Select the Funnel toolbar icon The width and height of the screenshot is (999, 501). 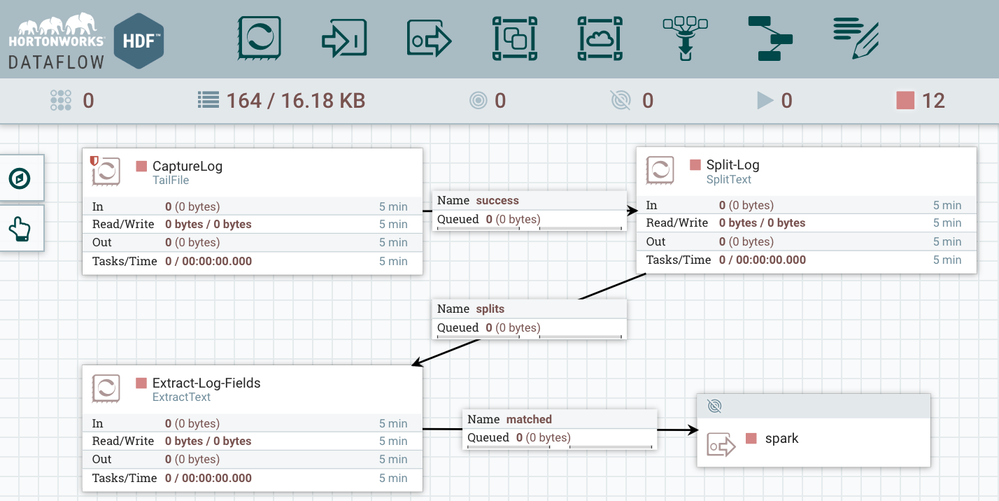pos(685,38)
